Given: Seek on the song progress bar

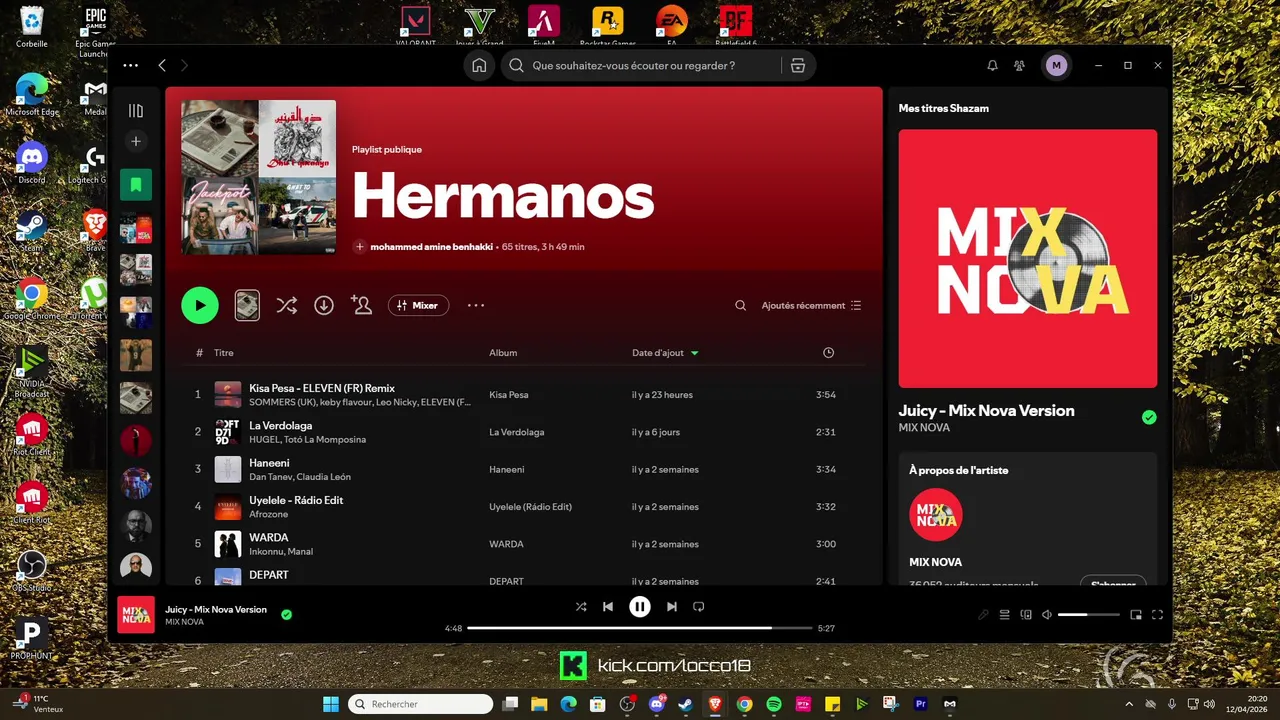Looking at the screenshot, I should 640,628.
